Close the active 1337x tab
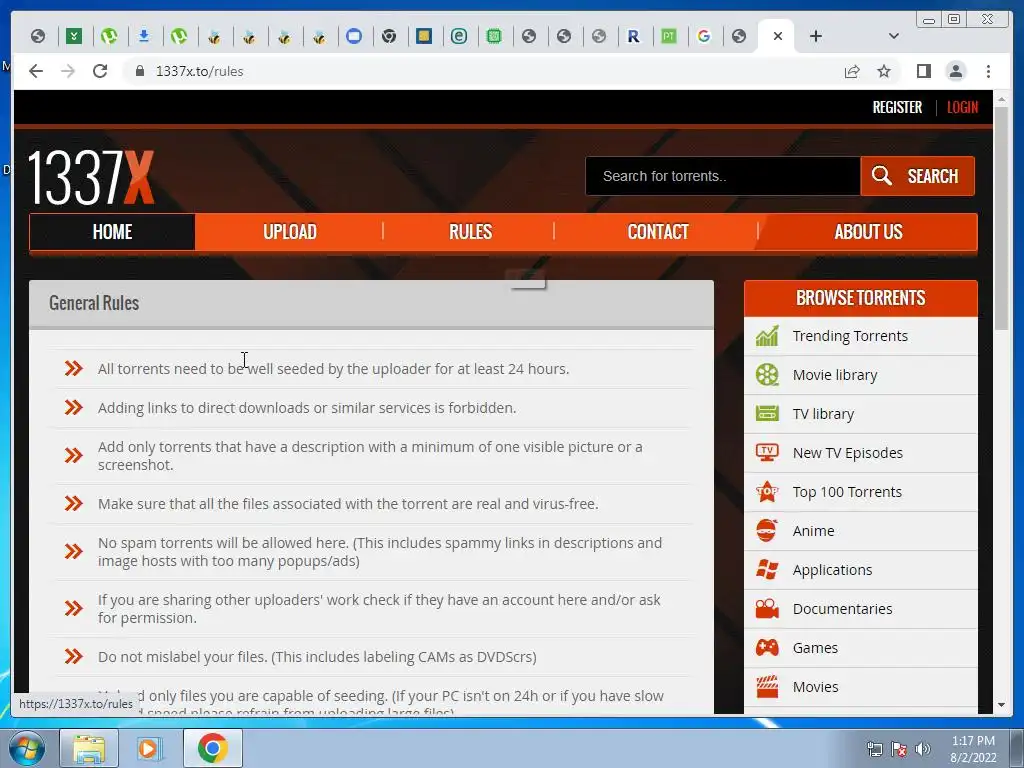Viewport: 1024px width, 768px height. coord(777,36)
